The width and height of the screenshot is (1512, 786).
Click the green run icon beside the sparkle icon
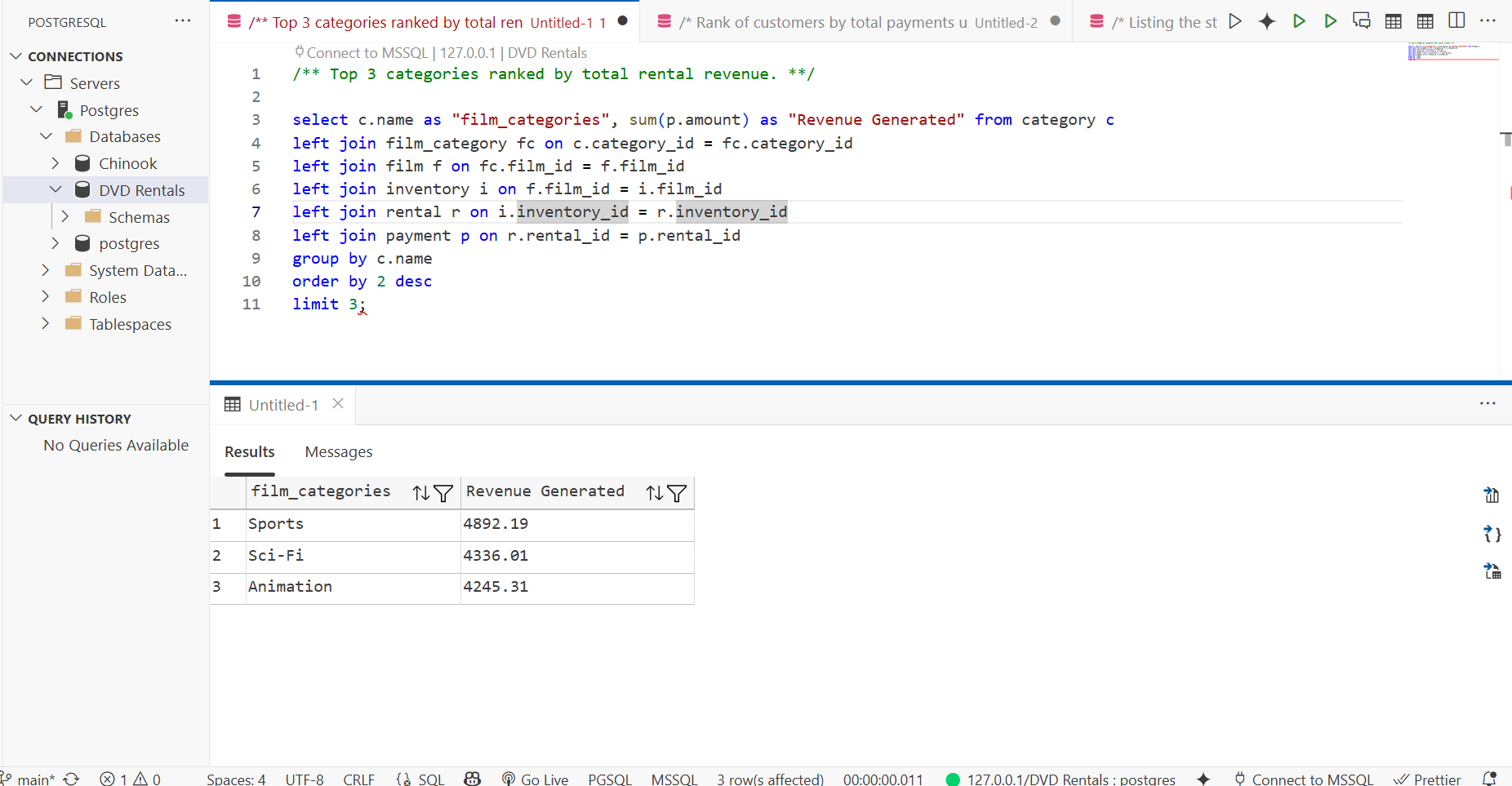pos(1299,21)
